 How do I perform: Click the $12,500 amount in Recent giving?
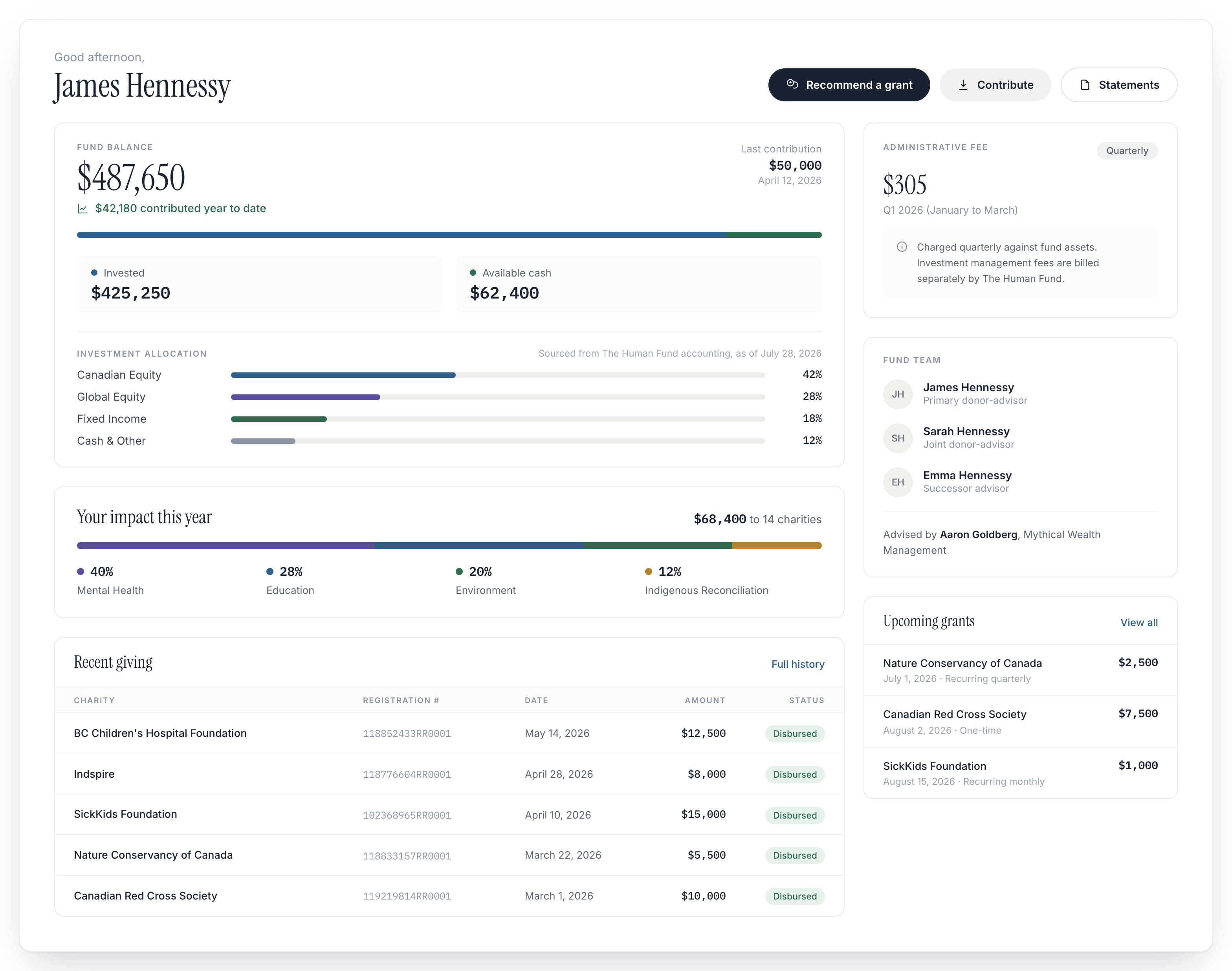click(703, 733)
